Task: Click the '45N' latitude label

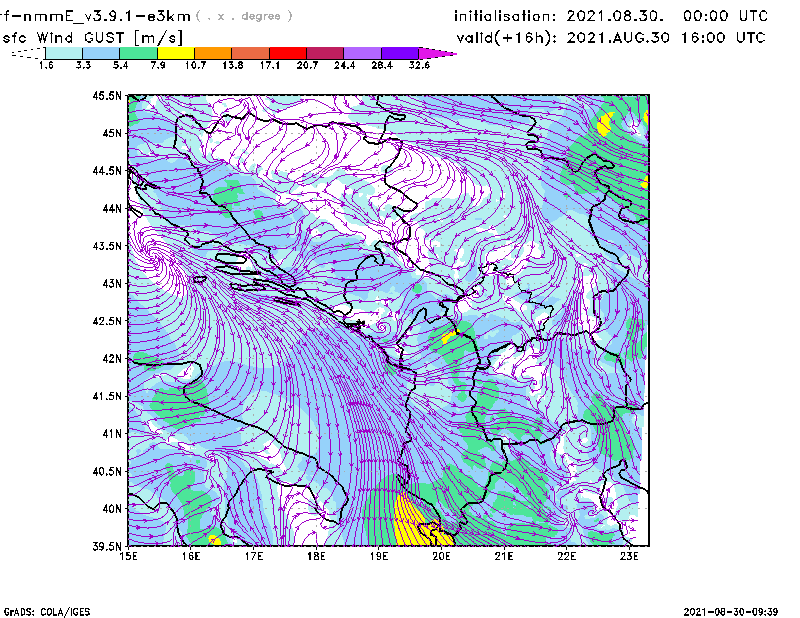Action: 112,133
